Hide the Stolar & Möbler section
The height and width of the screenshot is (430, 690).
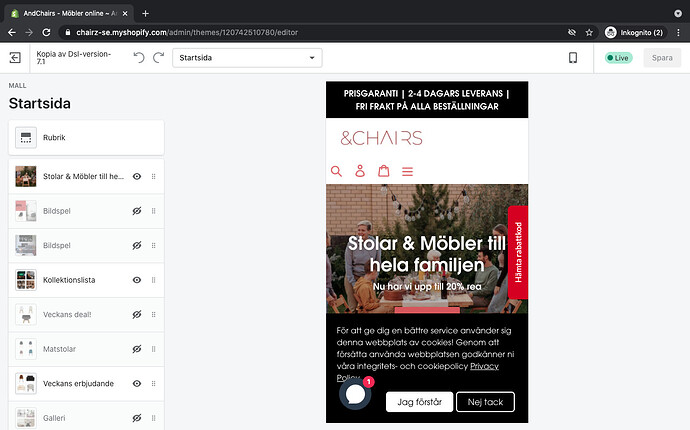(x=137, y=176)
